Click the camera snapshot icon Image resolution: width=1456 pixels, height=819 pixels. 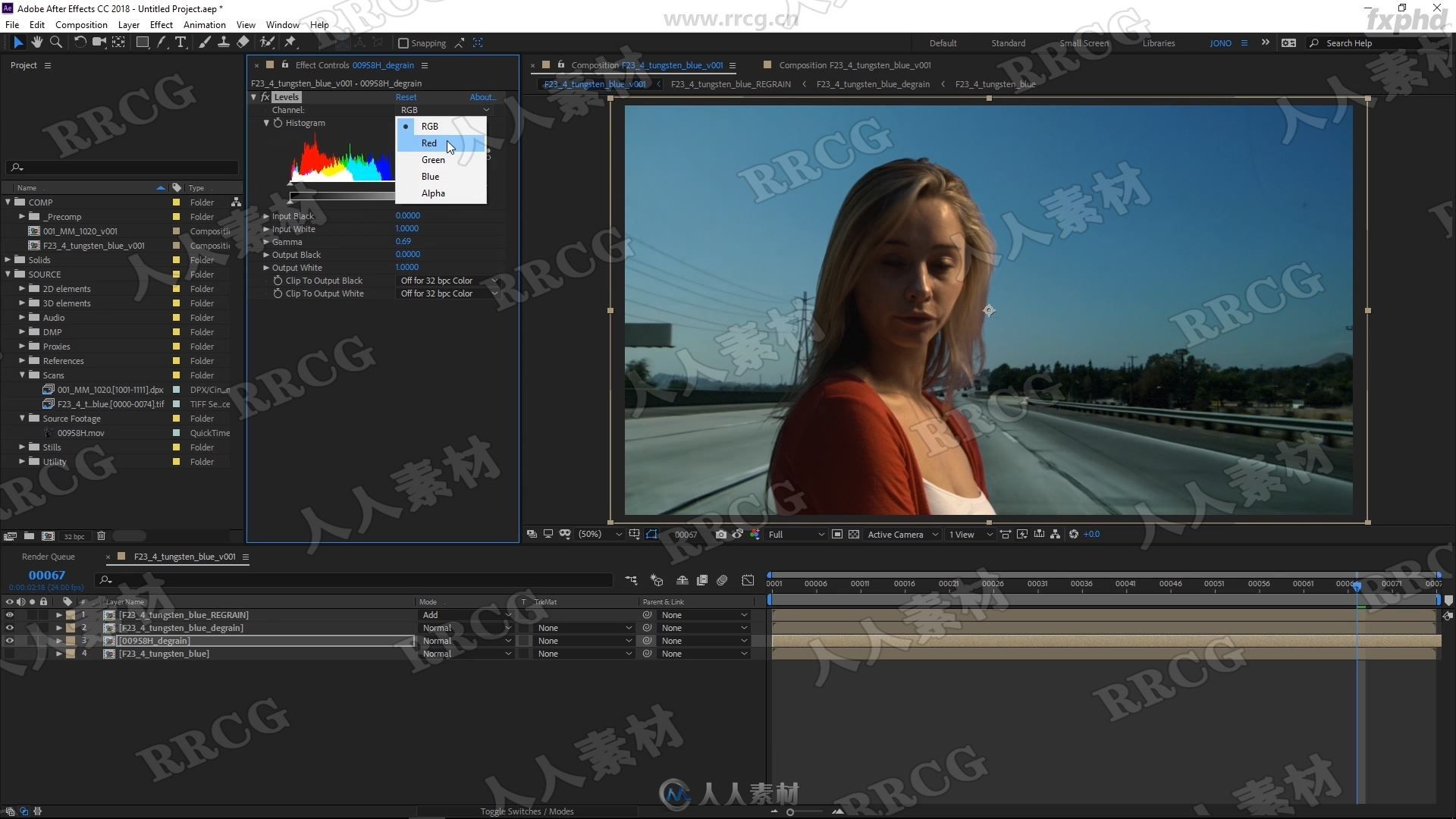tap(720, 534)
